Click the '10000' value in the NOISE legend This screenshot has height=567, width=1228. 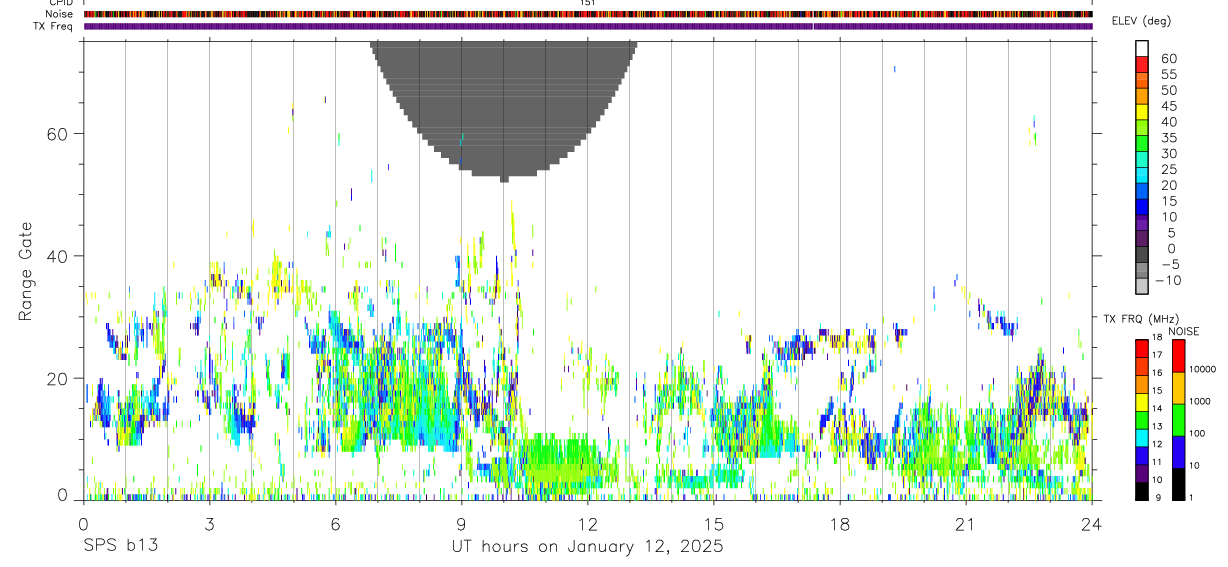[x=1201, y=369]
